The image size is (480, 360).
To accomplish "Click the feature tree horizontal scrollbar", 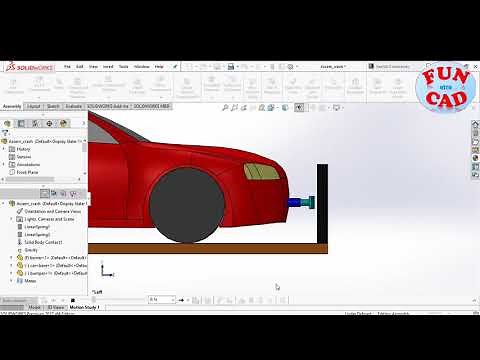I will click(x=30, y=179).
